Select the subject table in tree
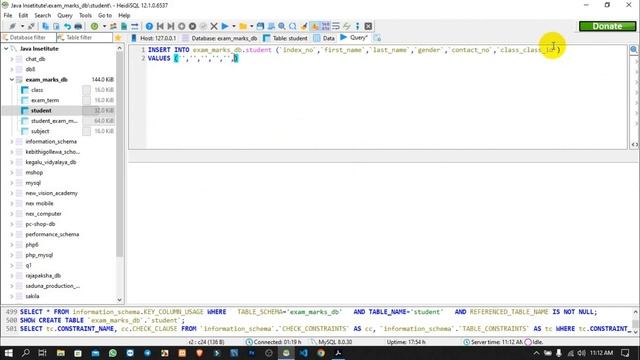The image size is (640, 360). [40, 131]
